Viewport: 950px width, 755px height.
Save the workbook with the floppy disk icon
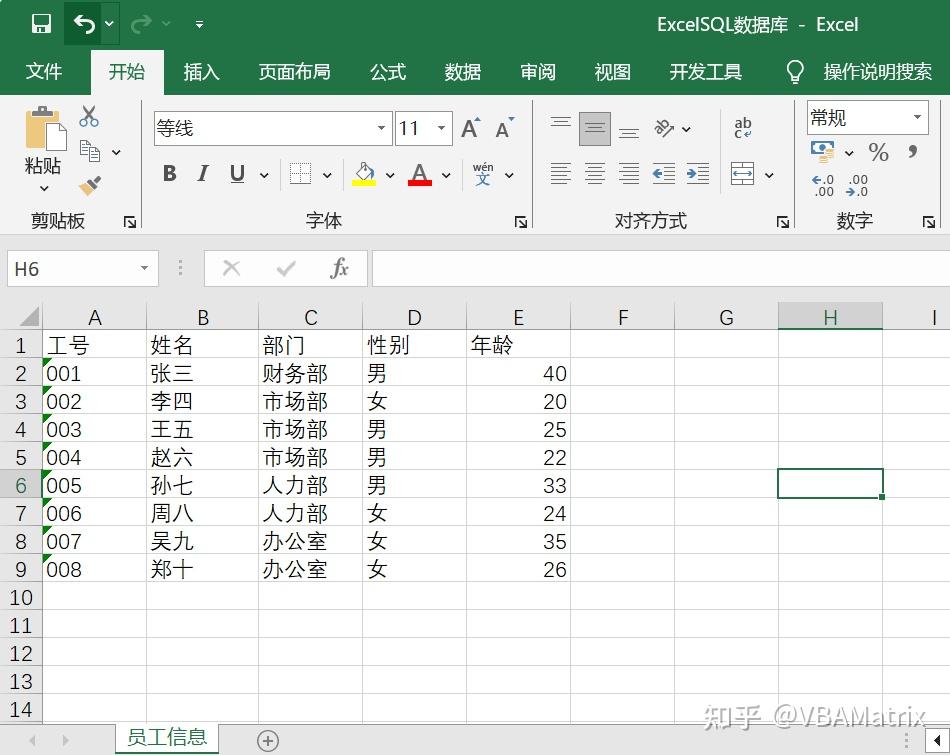pos(41,24)
